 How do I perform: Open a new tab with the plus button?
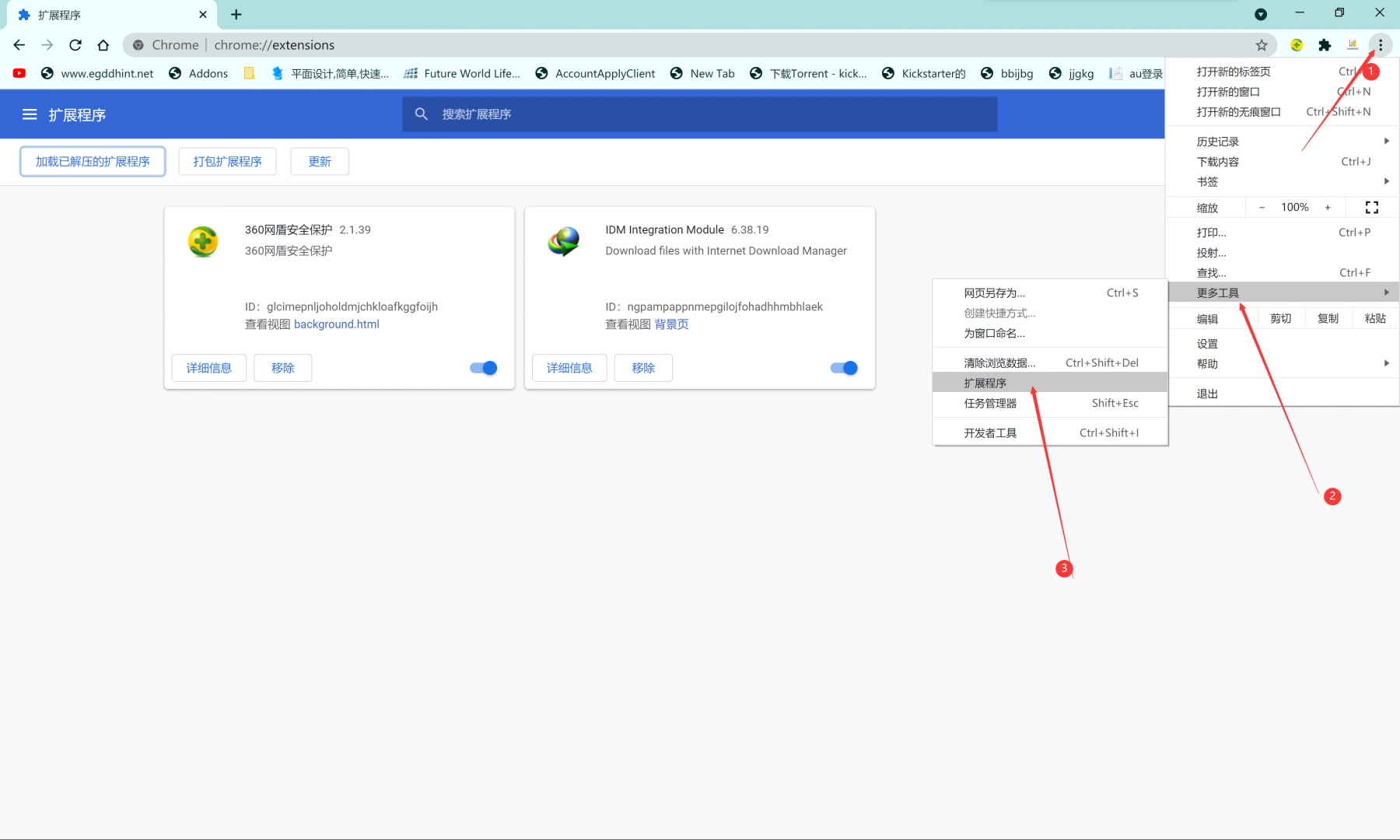pyautogui.click(x=236, y=14)
